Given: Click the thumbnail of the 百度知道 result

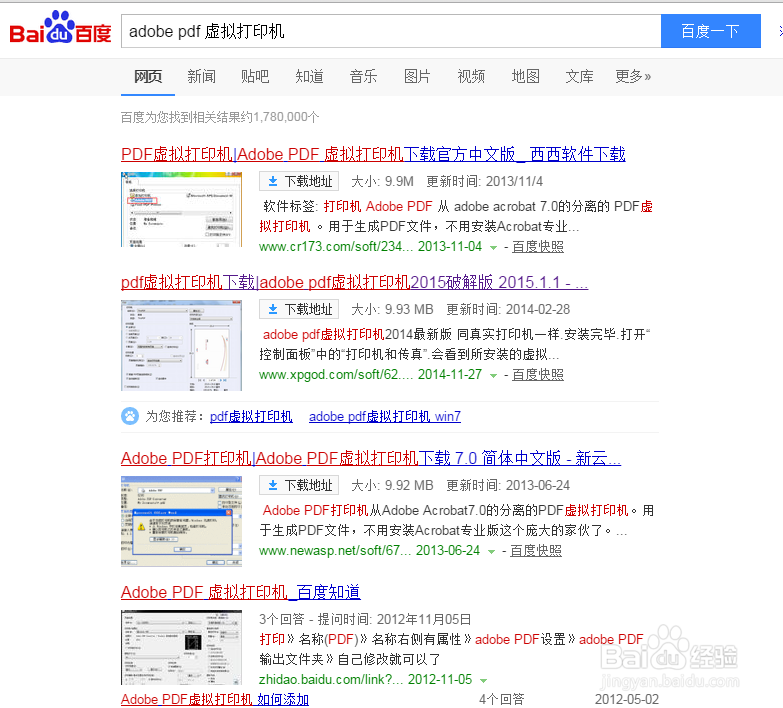Looking at the screenshot, I should 181,647.
